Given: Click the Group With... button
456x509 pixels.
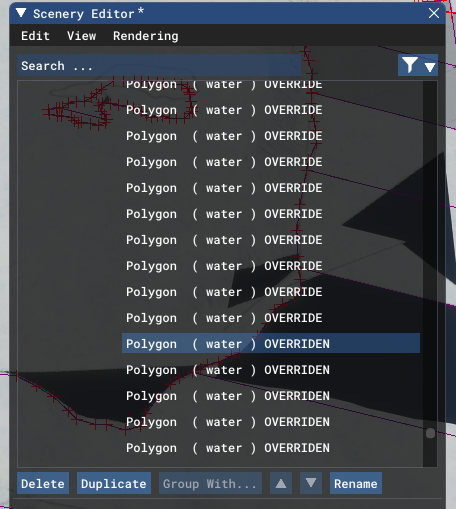Looking at the screenshot, I should tap(210, 483).
